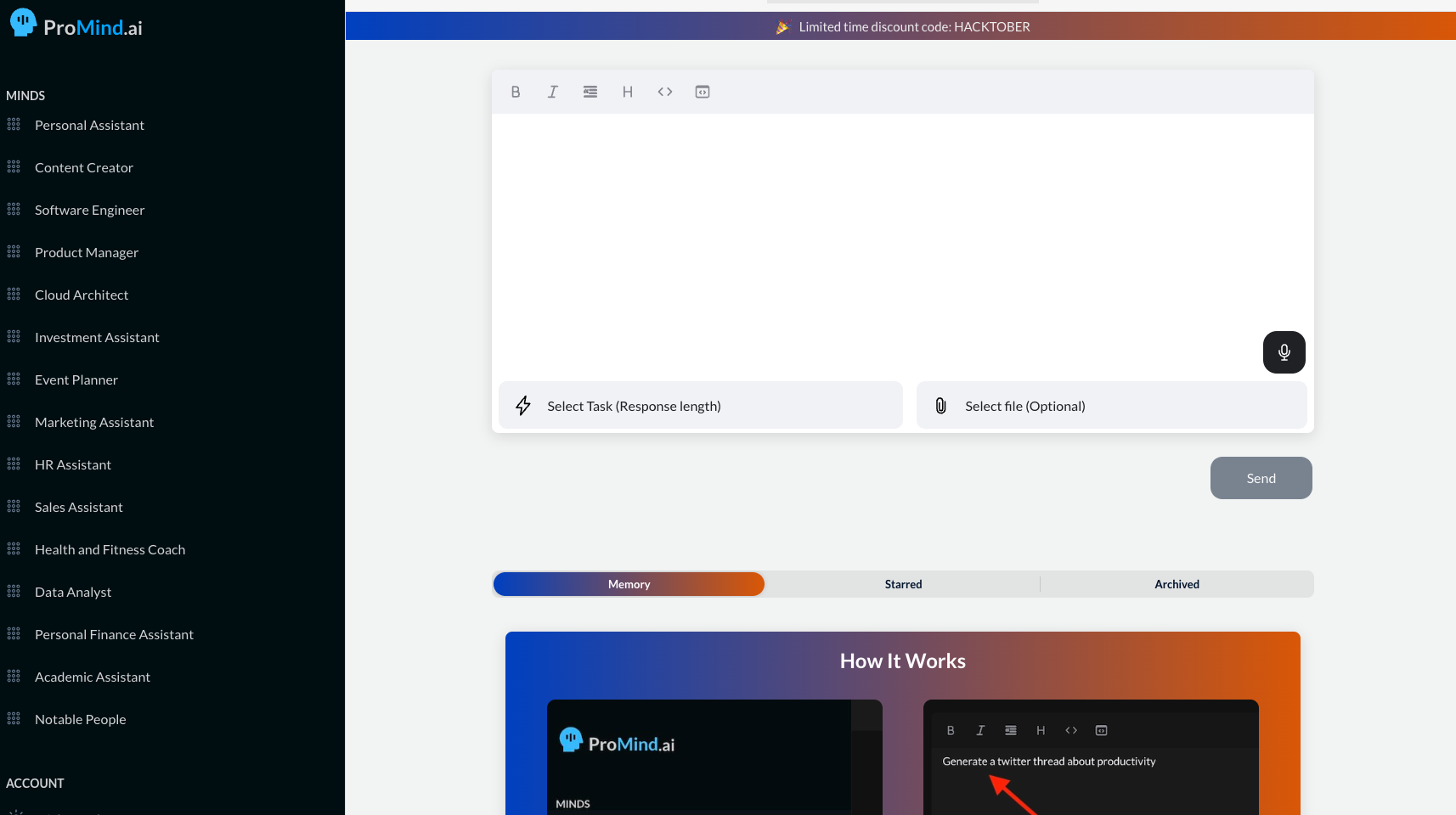Click grid icon beside Content Creator

click(x=14, y=167)
